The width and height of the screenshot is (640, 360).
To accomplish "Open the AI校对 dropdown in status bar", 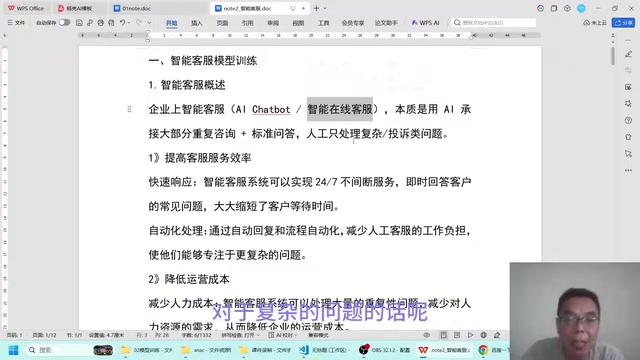I will [x=282, y=335].
